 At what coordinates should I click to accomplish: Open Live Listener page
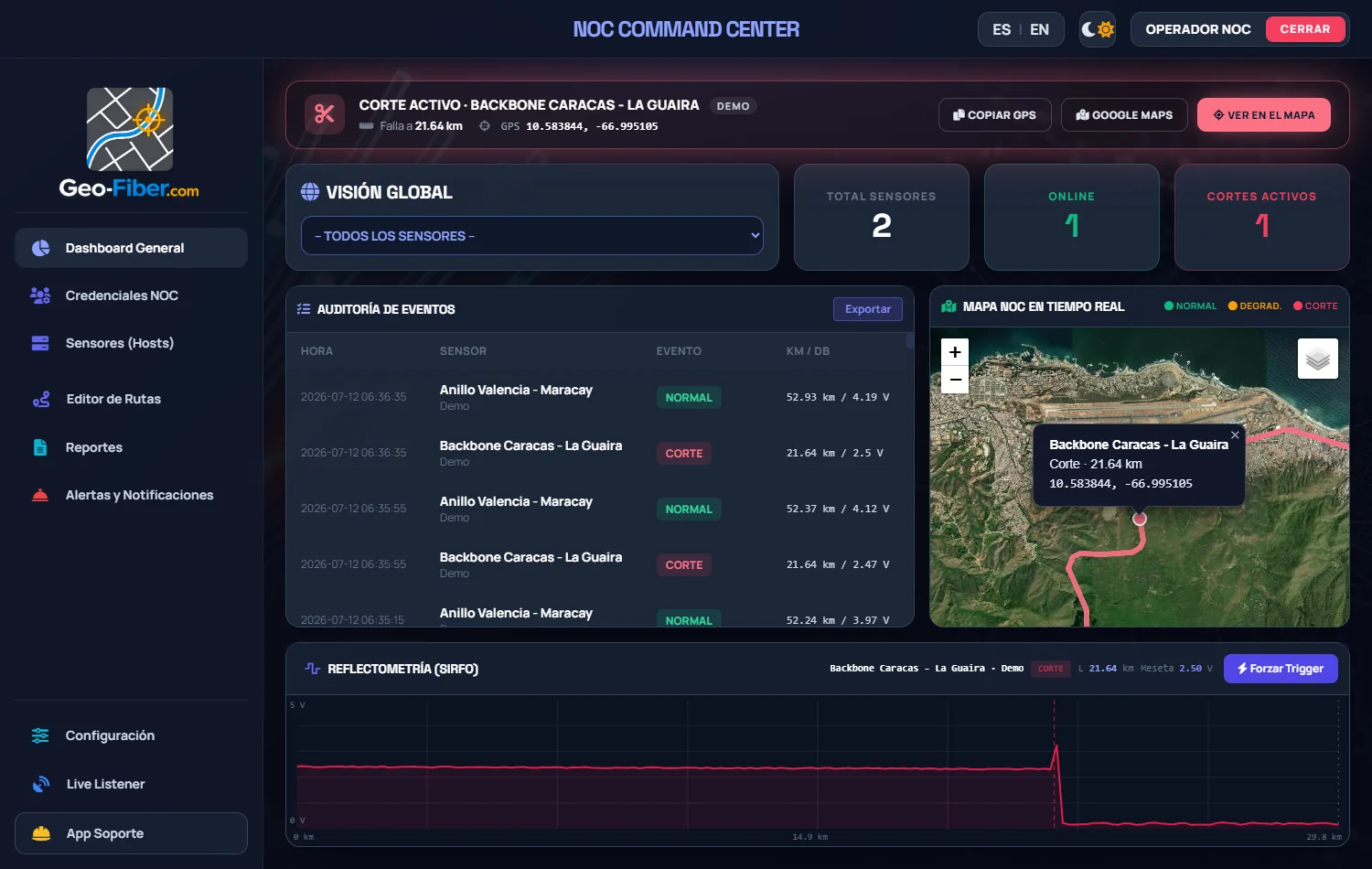tap(131, 784)
